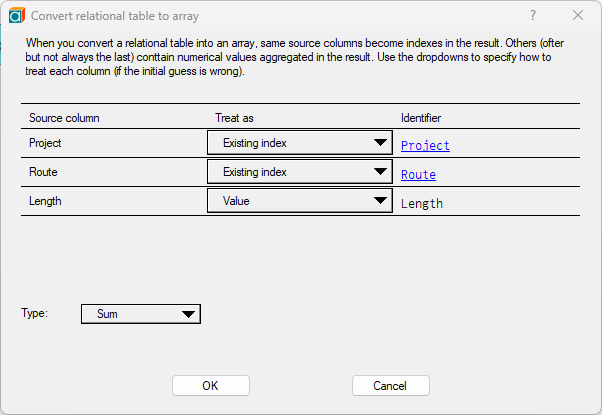The height and width of the screenshot is (415, 602).
Task: Follow the Route identifier link
Action: (x=418, y=175)
